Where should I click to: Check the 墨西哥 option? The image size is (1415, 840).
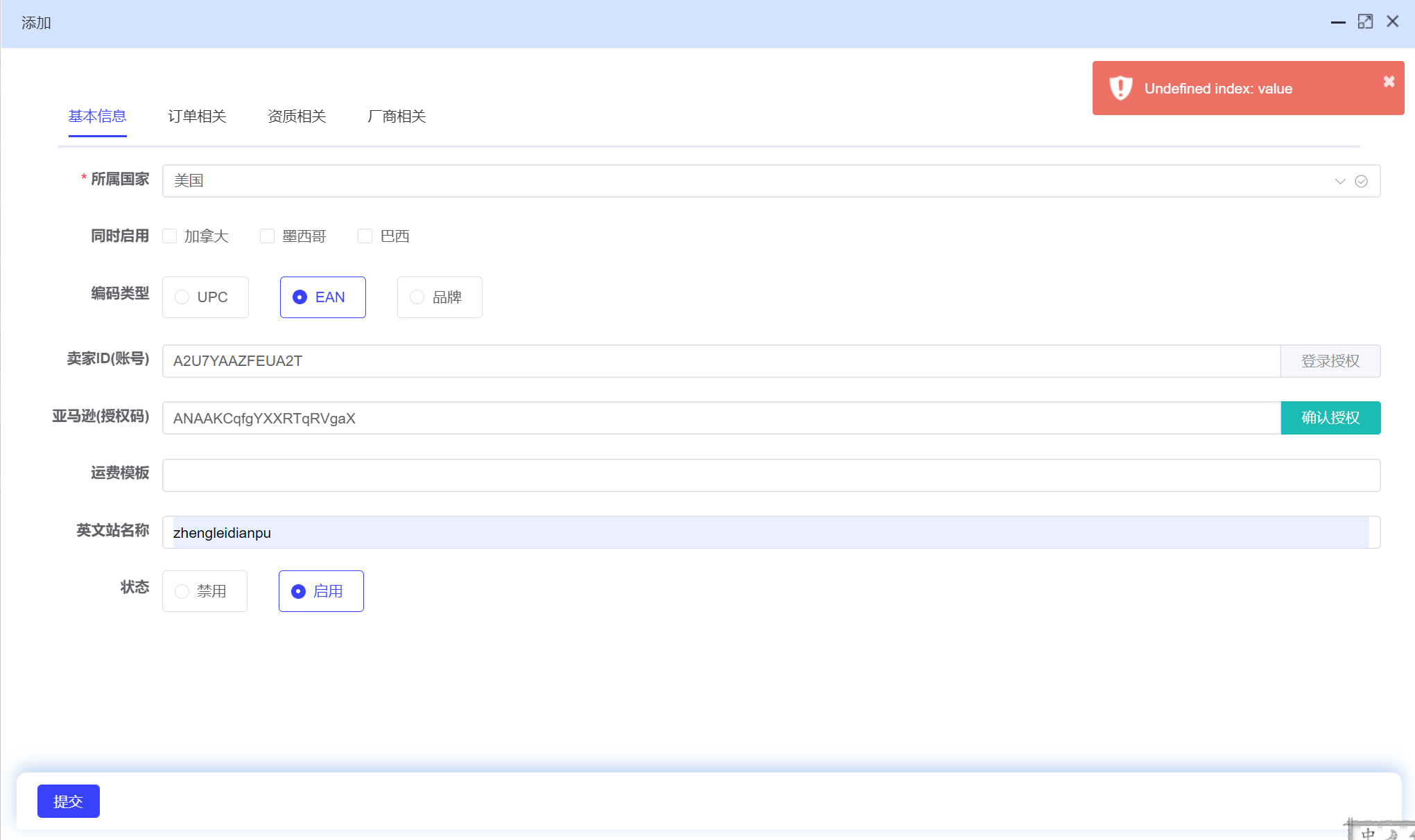(x=268, y=236)
